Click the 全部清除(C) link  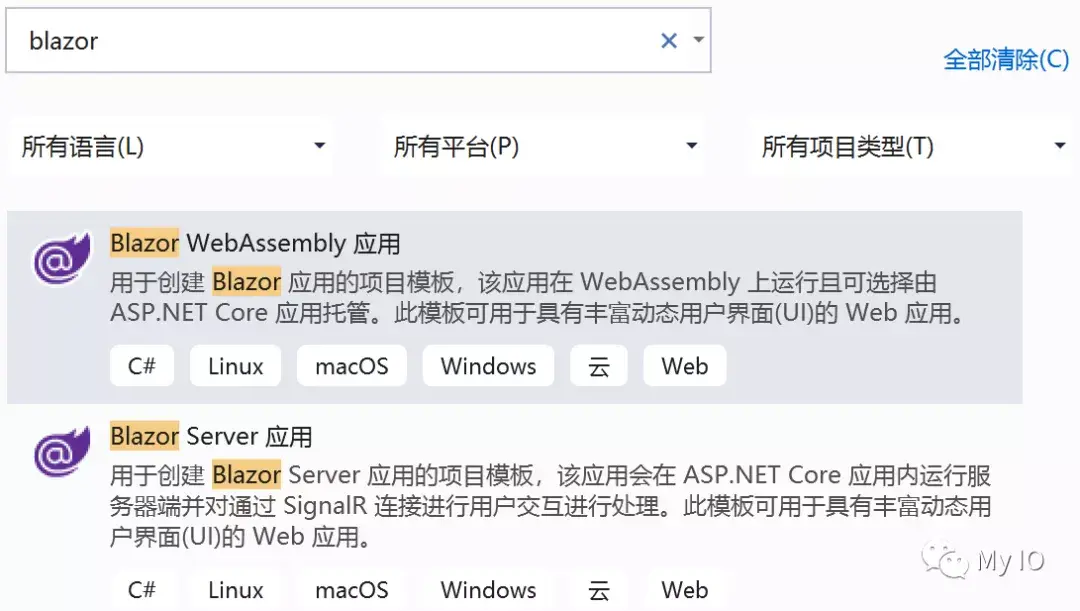[1007, 61]
